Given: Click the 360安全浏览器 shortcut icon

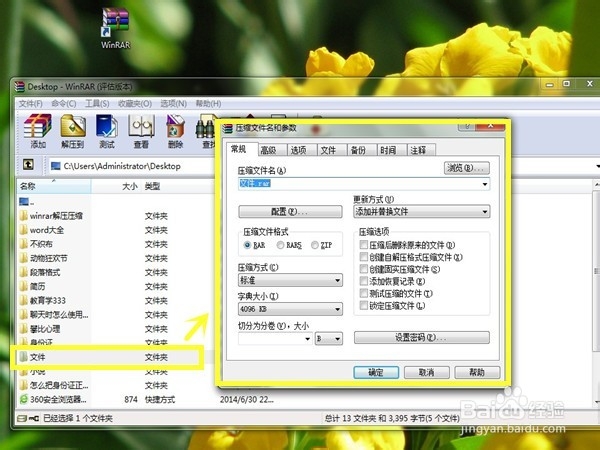Looking at the screenshot, I should [x=24, y=399].
